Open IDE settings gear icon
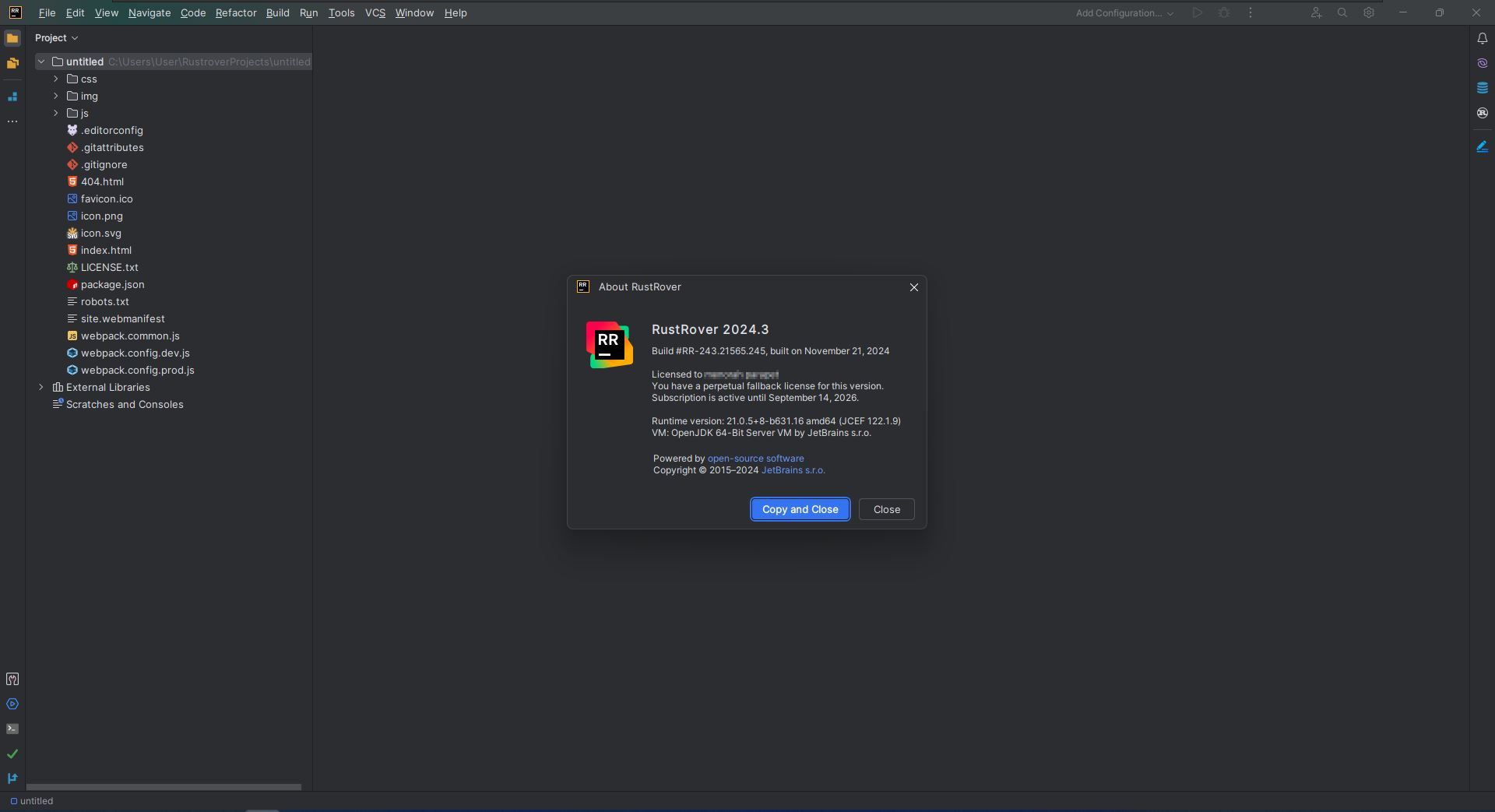Image resolution: width=1495 pixels, height=812 pixels. pyautogui.click(x=1369, y=12)
